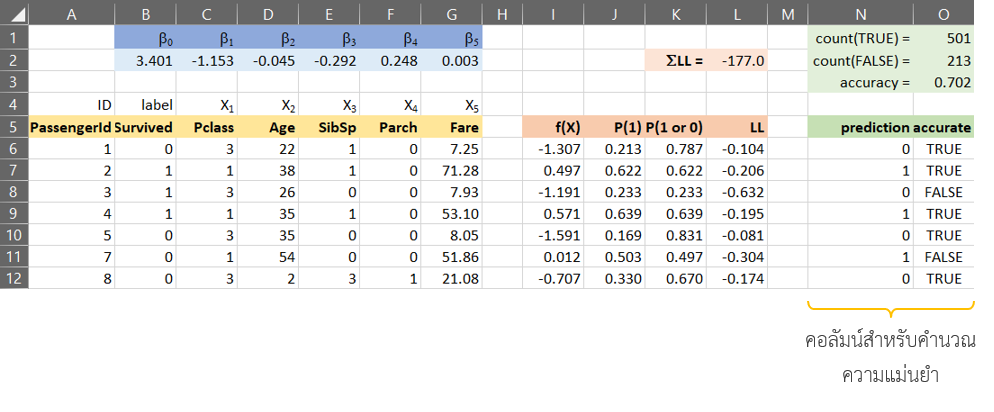Click row header 12
The height and width of the screenshot is (412, 994).
[x=14, y=278]
